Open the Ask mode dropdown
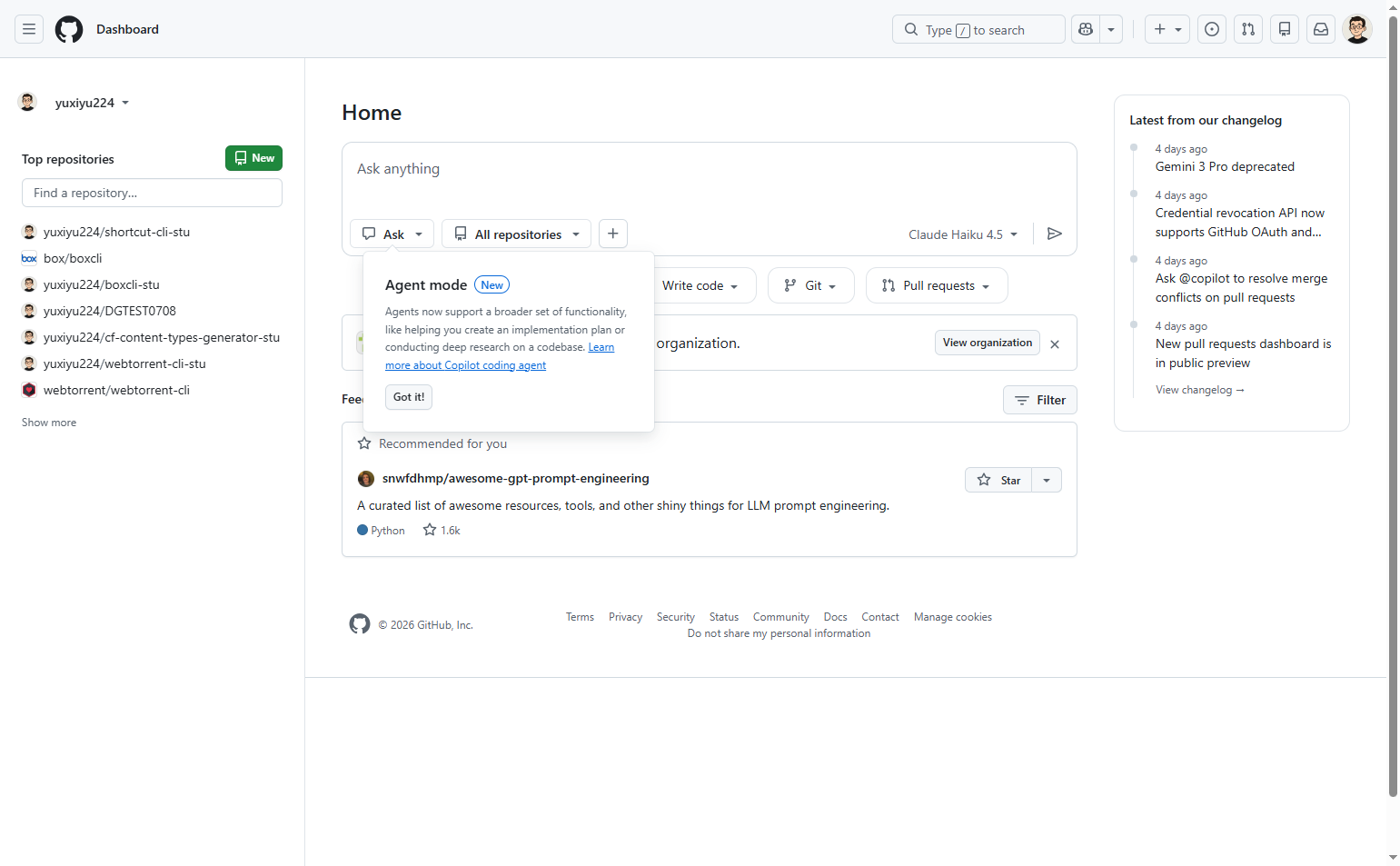Viewport: 1400px width, 866px height. [x=392, y=234]
